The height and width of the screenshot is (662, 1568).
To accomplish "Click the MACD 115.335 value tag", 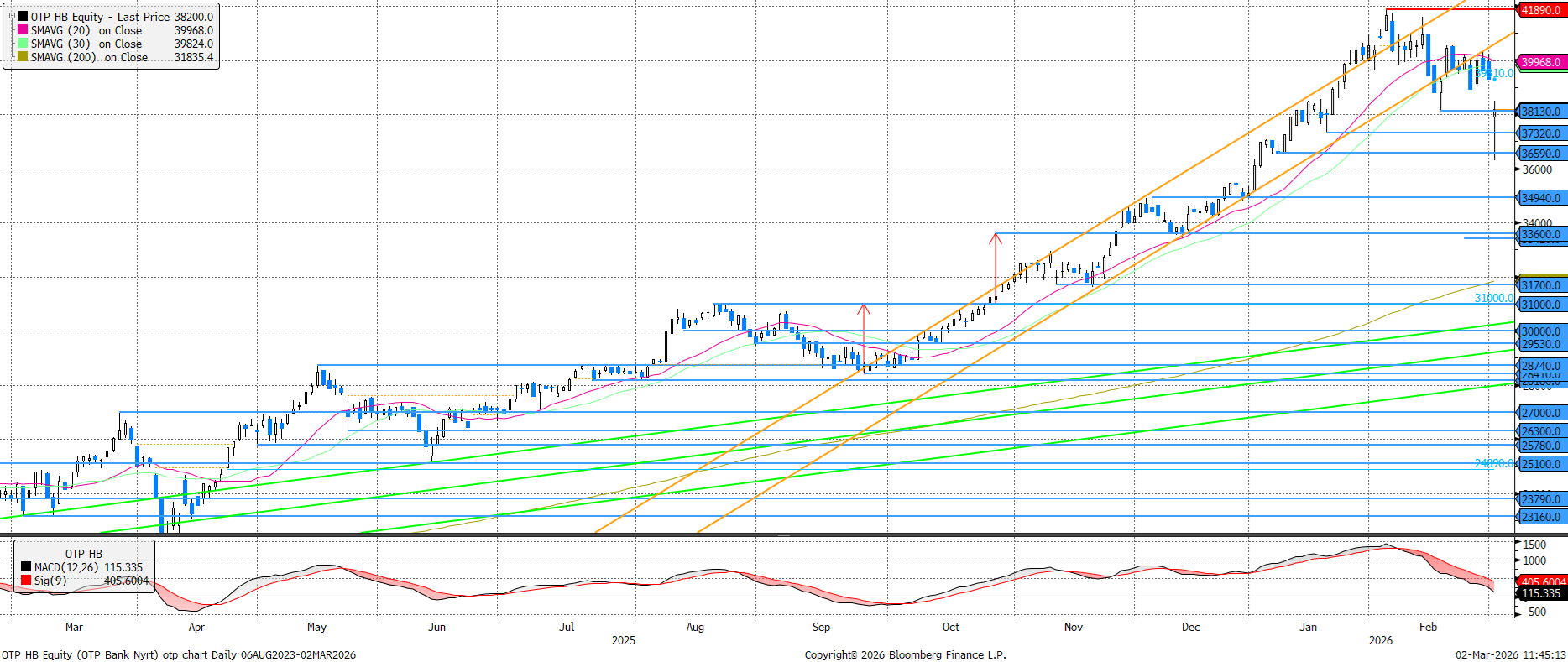I will [1541, 593].
